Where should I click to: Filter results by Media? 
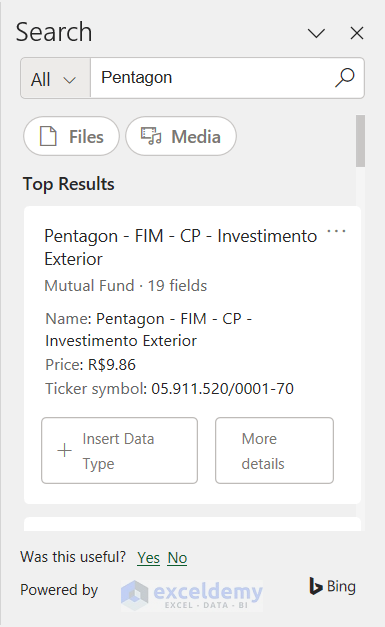click(x=181, y=136)
